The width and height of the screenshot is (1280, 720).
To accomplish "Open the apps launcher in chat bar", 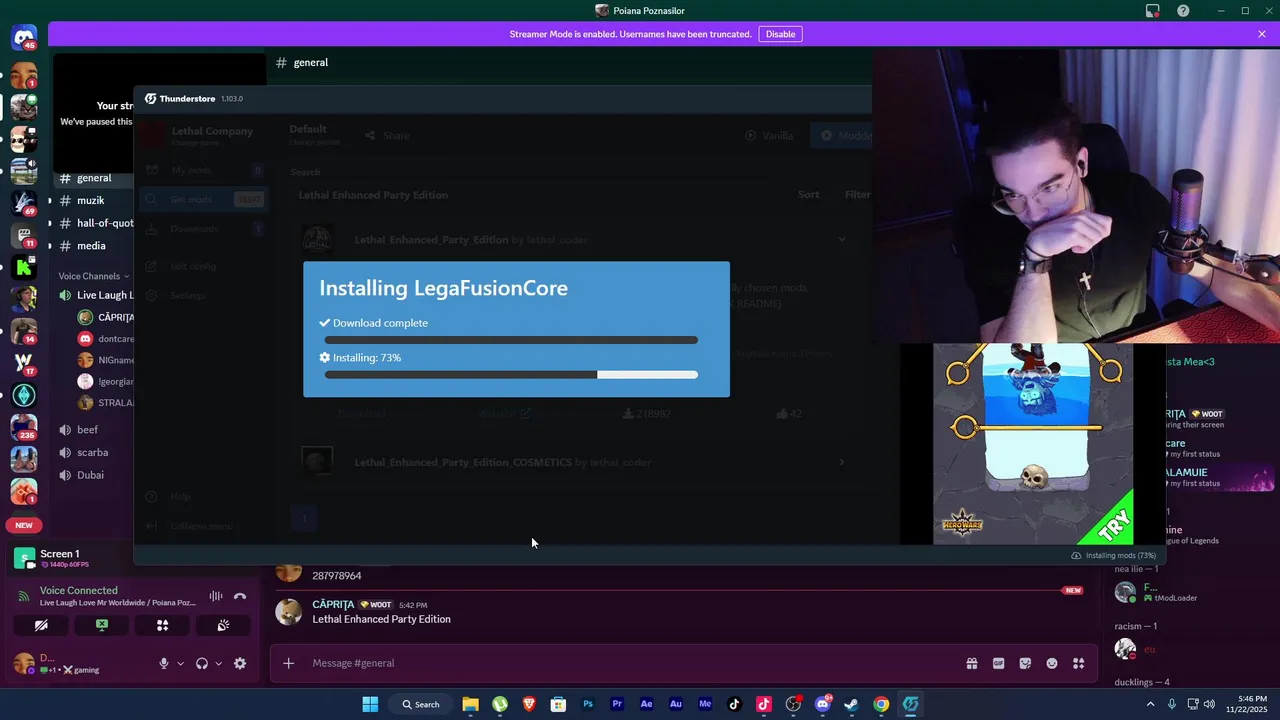I will (1078, 663).
